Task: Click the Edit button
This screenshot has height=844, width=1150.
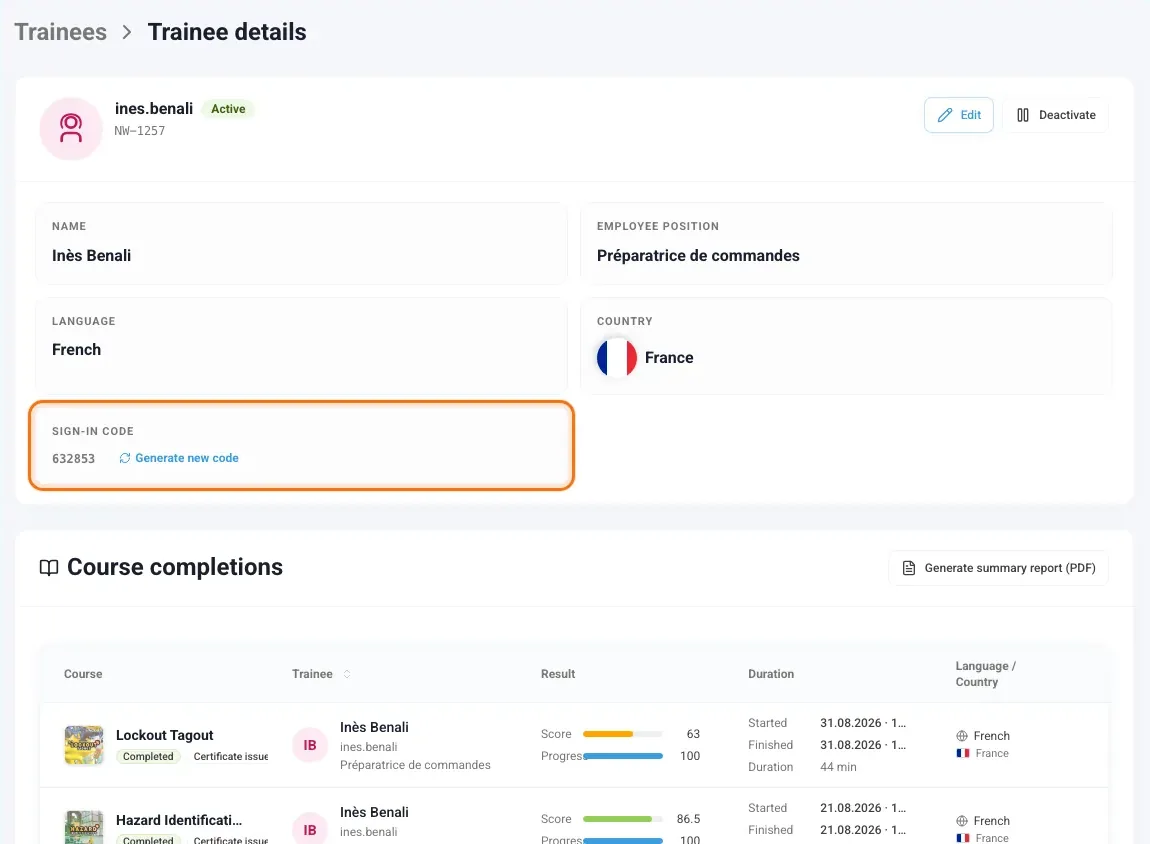Action: [x=959, y=115]
